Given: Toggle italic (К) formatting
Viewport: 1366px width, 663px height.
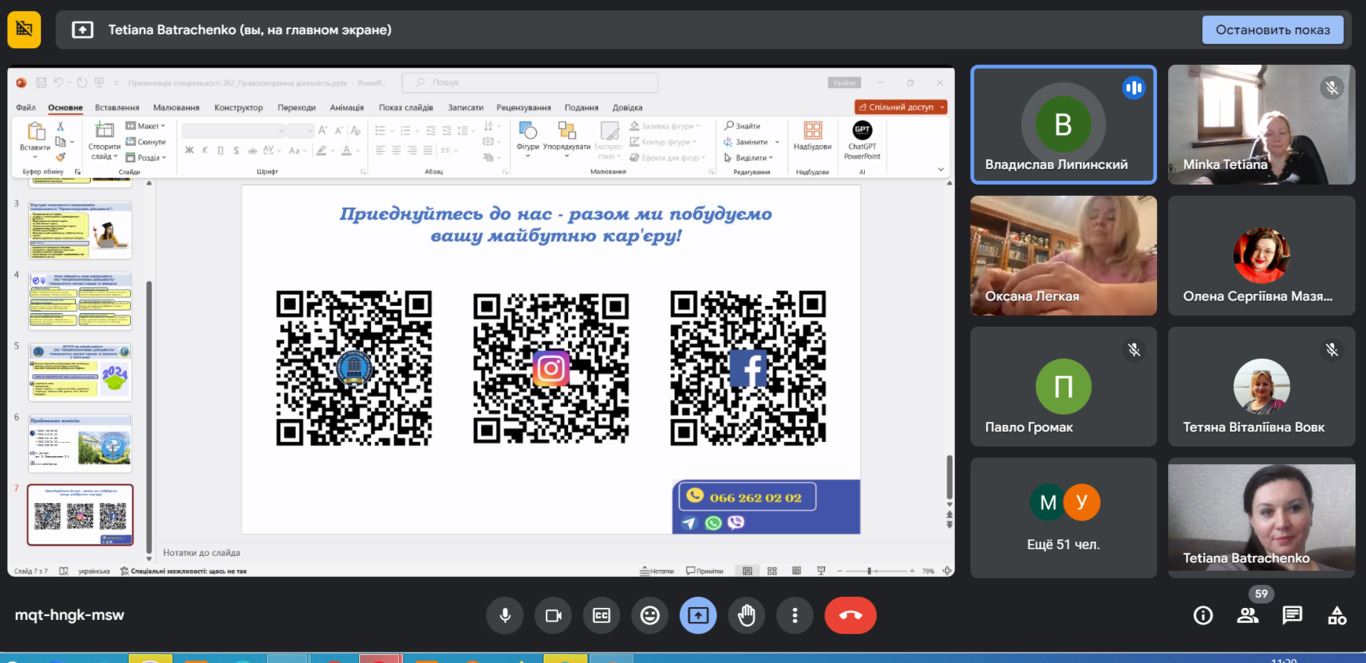Looking at the screenshot, I should click(x=204, y=151).
